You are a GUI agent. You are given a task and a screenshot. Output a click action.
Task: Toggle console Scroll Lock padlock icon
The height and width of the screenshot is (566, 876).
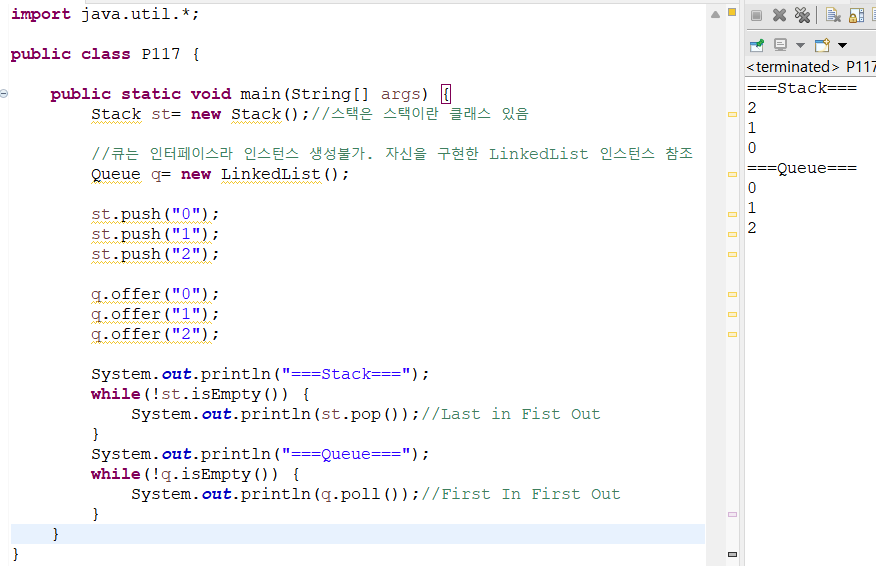point(856,15)
